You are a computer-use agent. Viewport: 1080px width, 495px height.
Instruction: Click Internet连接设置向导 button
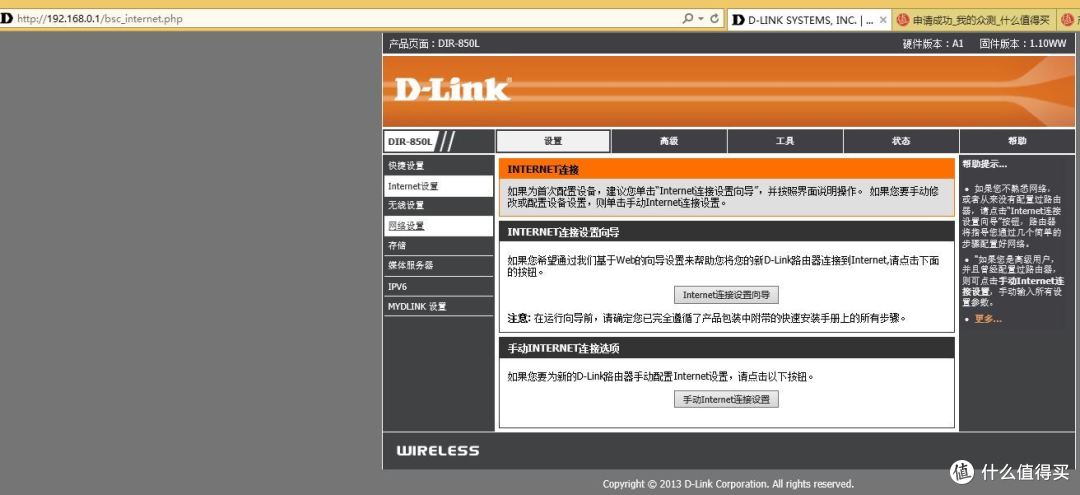point(726,295)
